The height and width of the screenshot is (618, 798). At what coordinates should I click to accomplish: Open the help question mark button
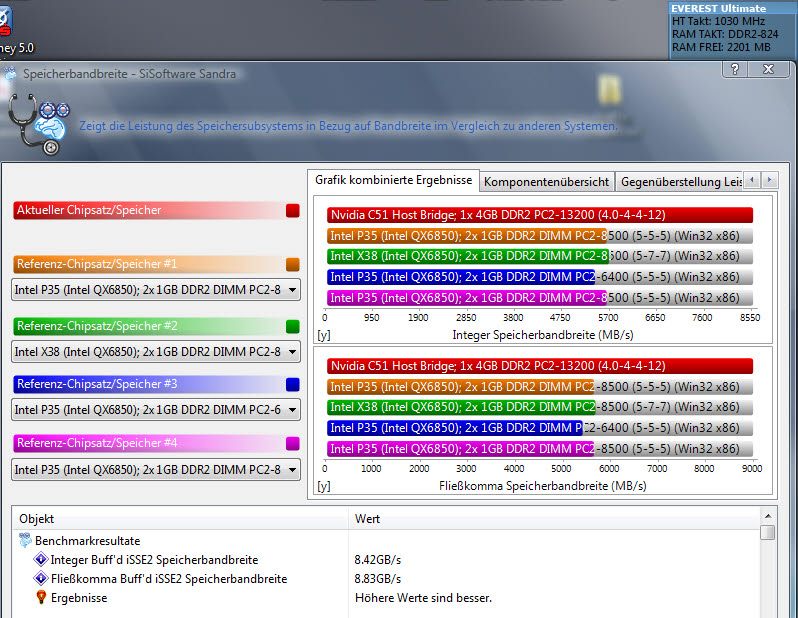click(735, 69)
